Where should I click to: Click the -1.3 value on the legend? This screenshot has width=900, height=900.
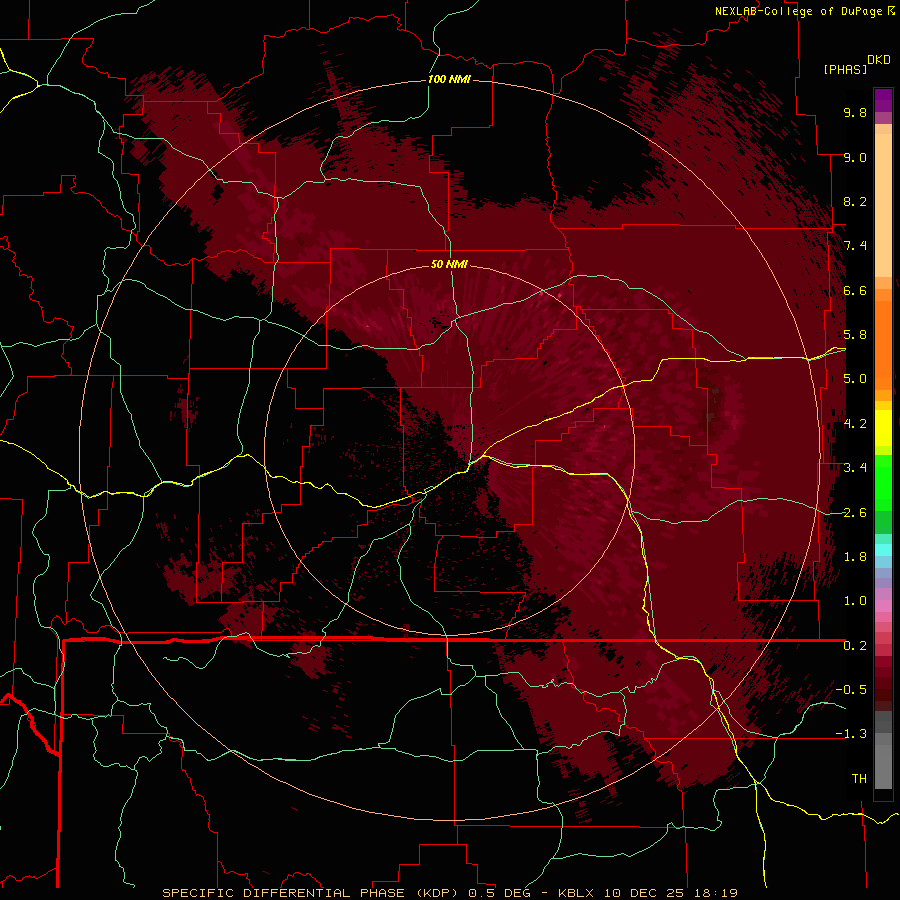coord(851,734)
